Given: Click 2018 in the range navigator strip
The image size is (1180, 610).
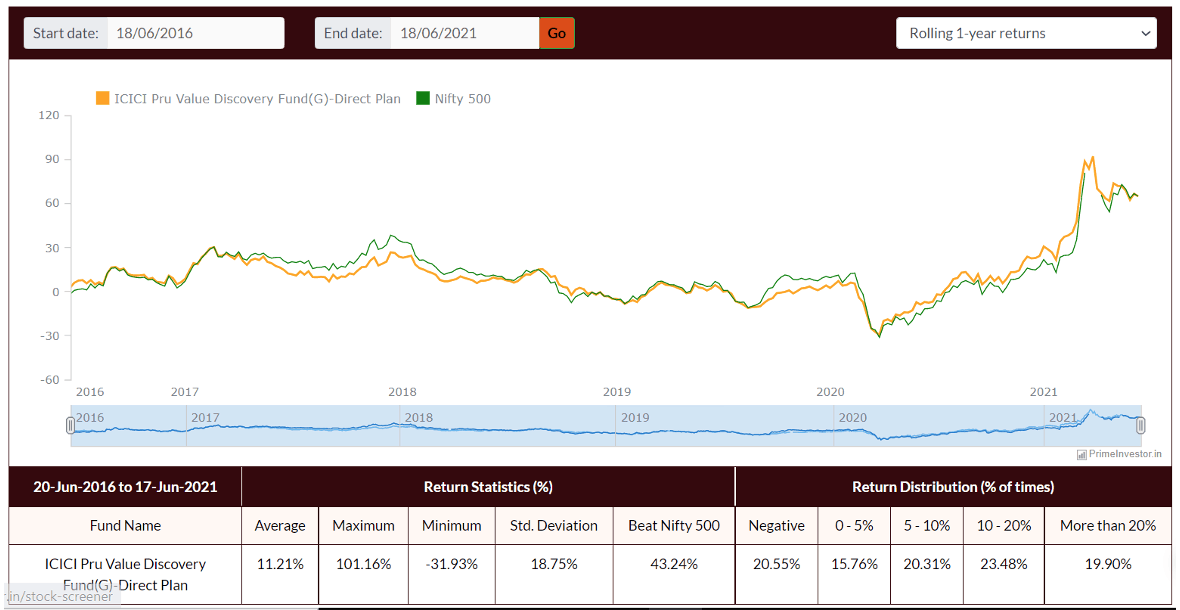Looking at the screenshot, I should pyautogui.click(x=418, y=417).
